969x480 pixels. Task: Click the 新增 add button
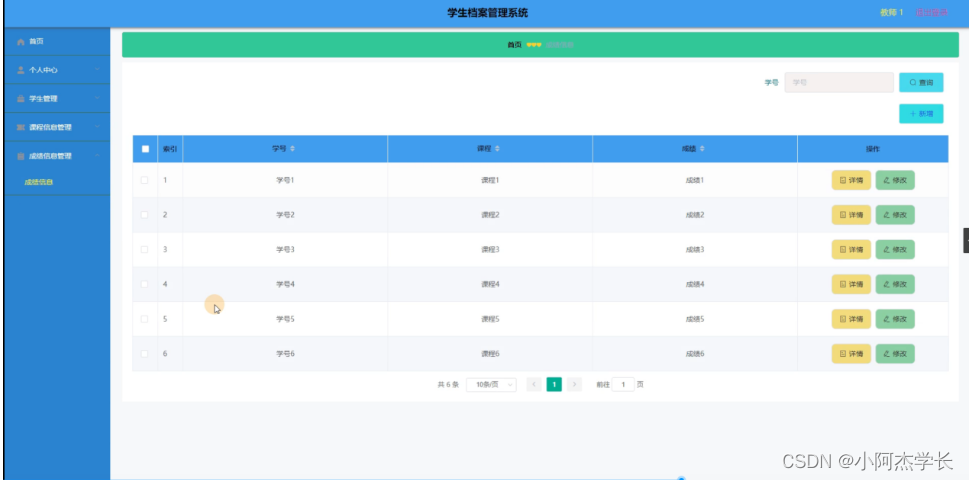pyautogui.click(x=921, y=114)
